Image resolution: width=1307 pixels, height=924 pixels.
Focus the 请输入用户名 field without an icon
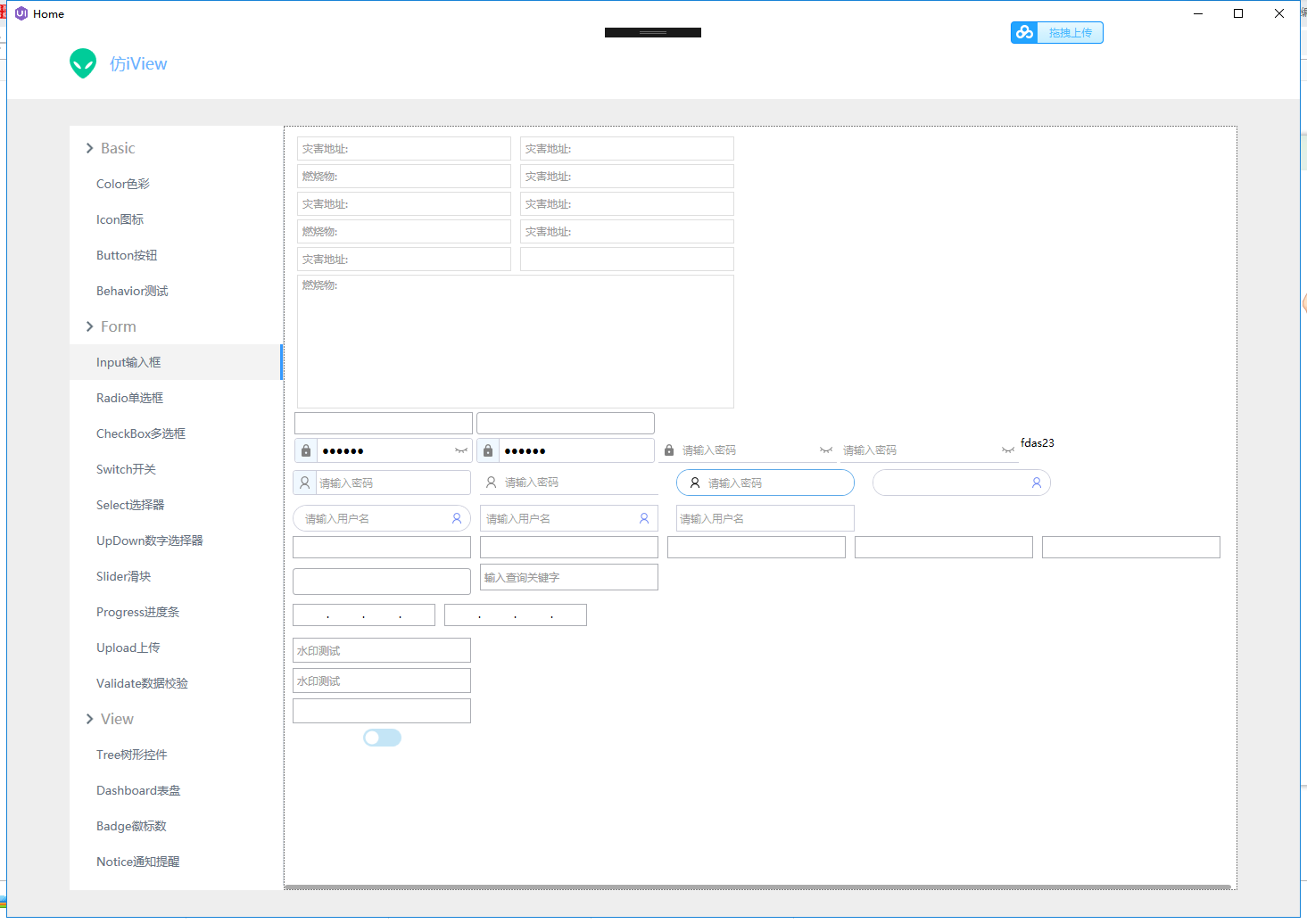click(765, 518)
